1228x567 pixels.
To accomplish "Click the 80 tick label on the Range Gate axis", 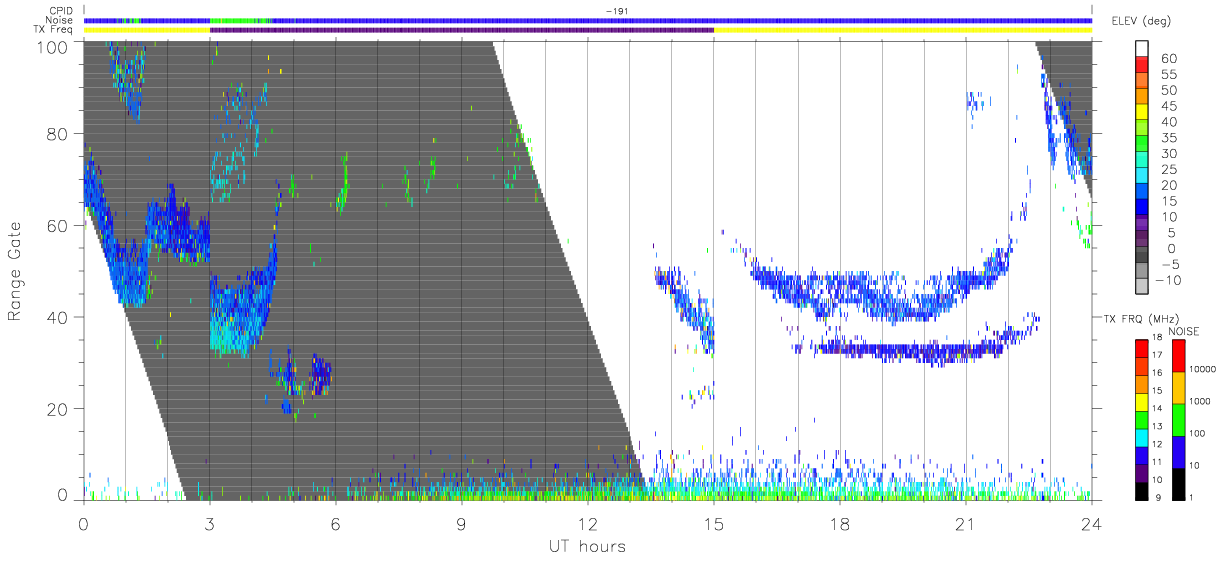I will (x=57, y=134).
